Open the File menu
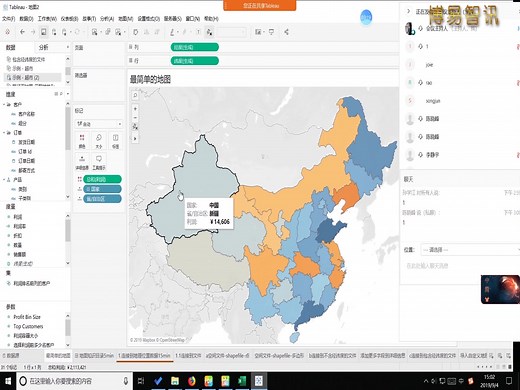The height and width of the screenshot is (390, 520). click(8, 19)
